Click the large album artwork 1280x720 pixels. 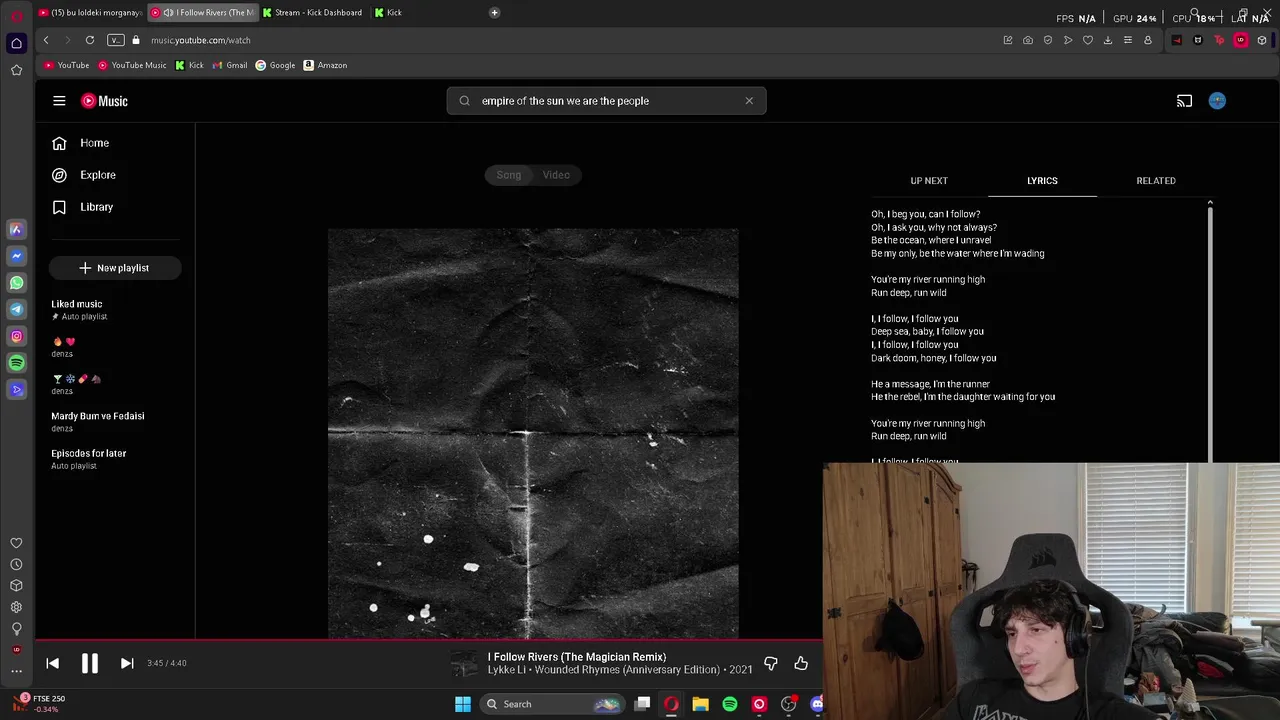[x=533, y=433]
